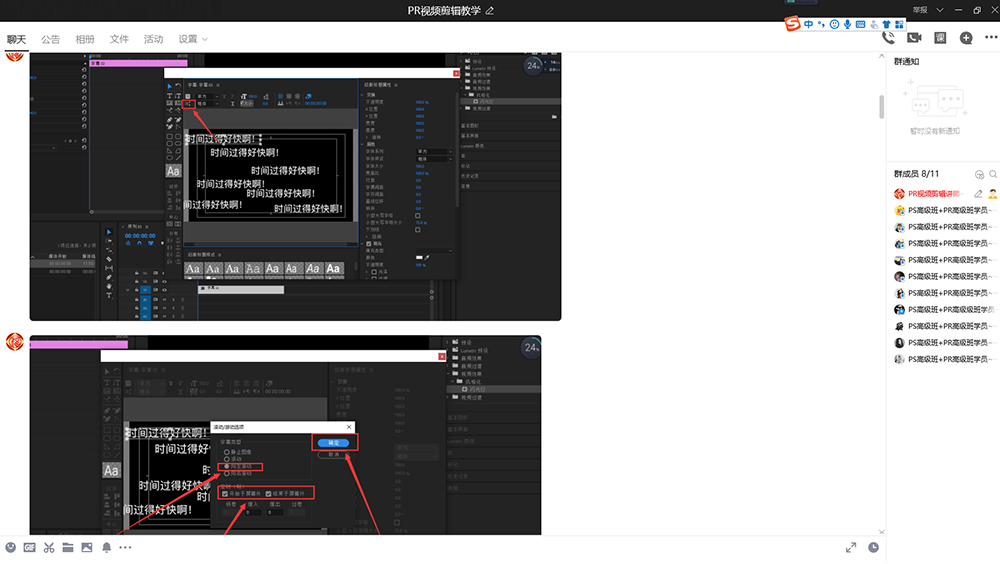This screenshot has height=564, width=1000.
Task: Start a video call in the group
Action: [x=913, y=38]
